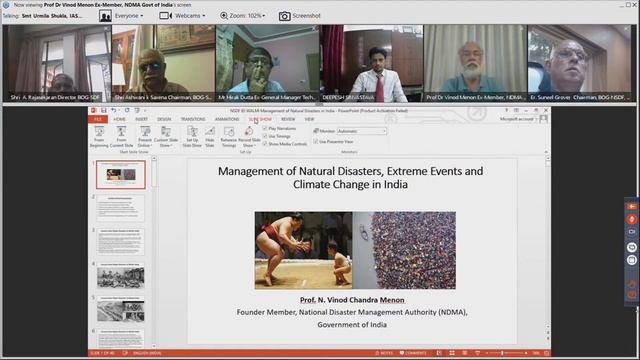Open the Everyone dropdown in viewer toolbar
This screenshot has height=360, width=640.
point(129,16)
